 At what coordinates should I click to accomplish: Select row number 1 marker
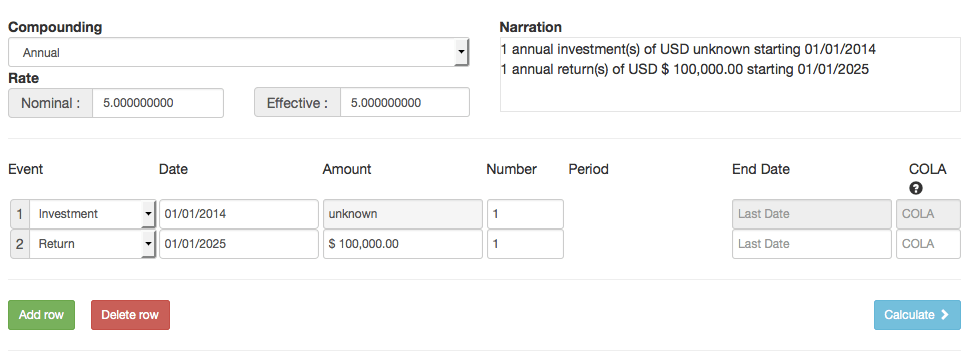[20, 214]
